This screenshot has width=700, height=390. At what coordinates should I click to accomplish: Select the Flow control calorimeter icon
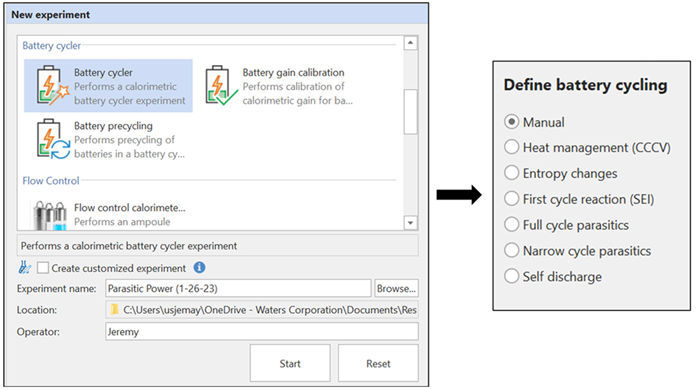point(50,215)
